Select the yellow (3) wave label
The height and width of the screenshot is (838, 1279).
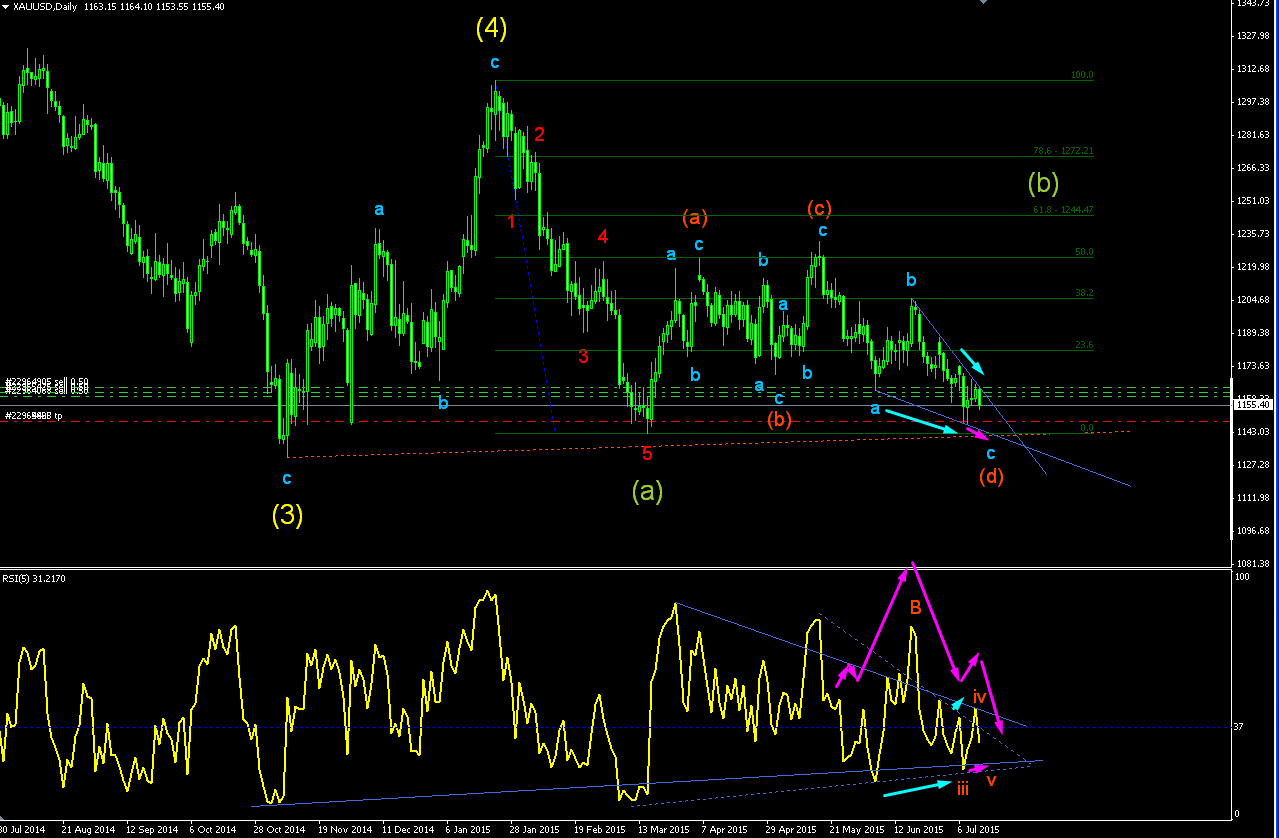click(289, 516)
